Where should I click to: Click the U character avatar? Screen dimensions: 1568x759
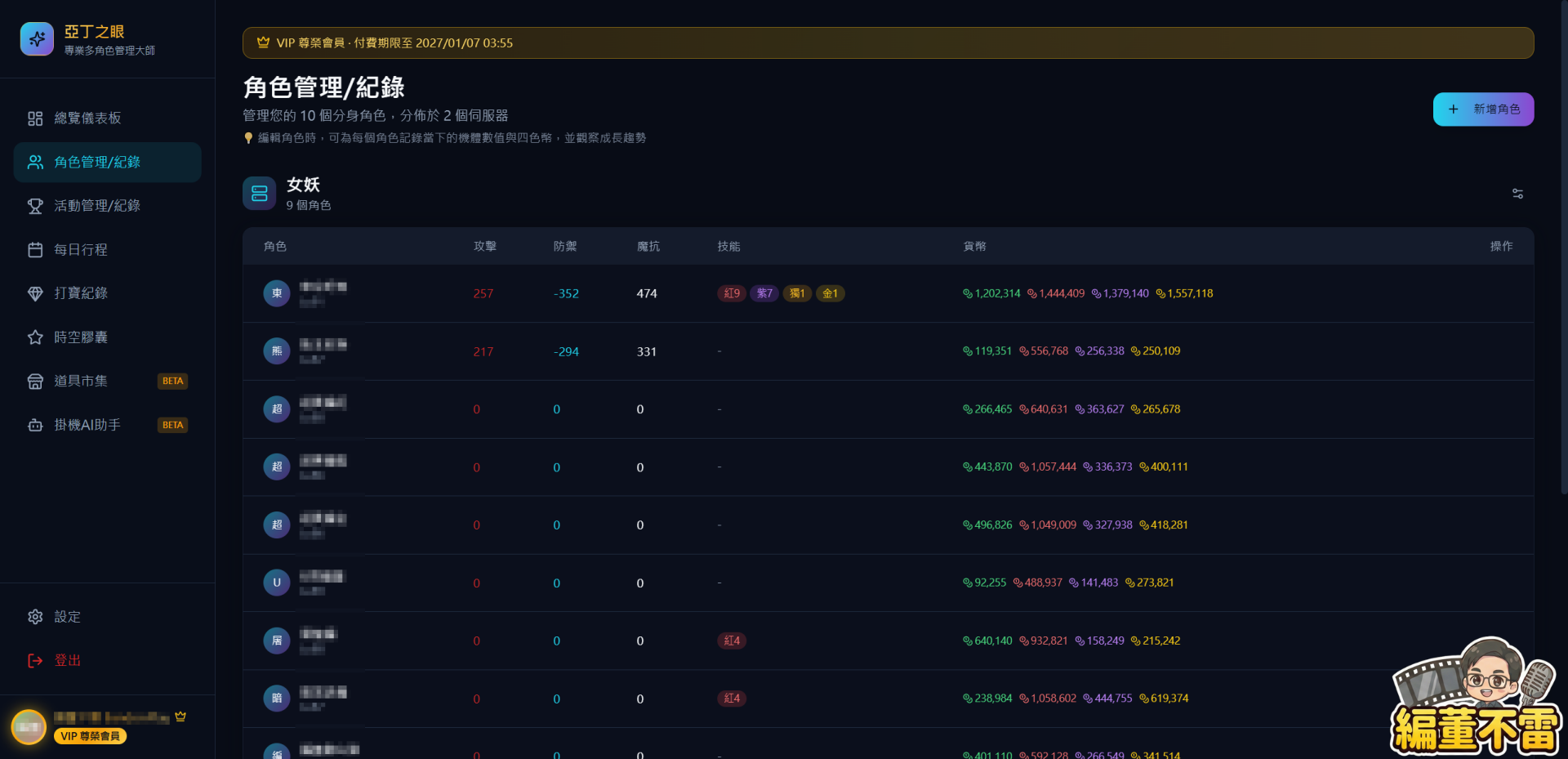click(x=277, y=583)
